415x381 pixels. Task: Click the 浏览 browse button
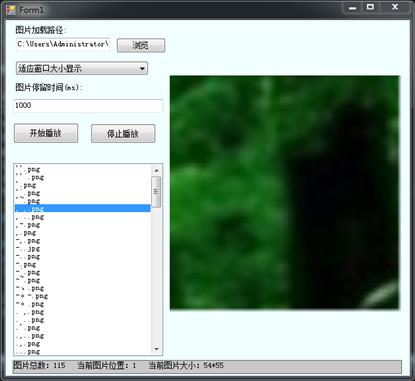141,45
